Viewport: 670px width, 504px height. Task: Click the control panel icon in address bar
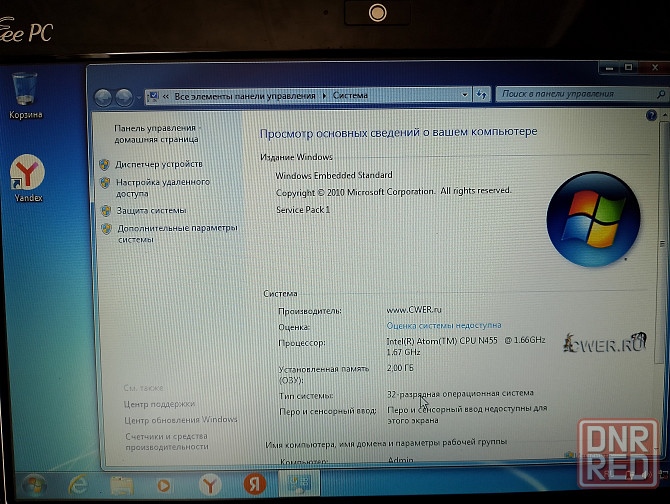[153, 96]
